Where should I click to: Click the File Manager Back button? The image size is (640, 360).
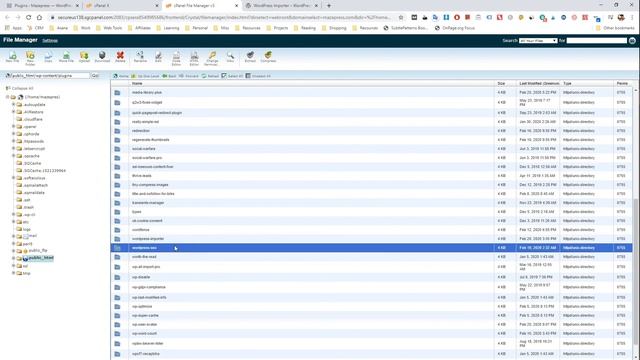pyautogui.click(x=169, y=76)
